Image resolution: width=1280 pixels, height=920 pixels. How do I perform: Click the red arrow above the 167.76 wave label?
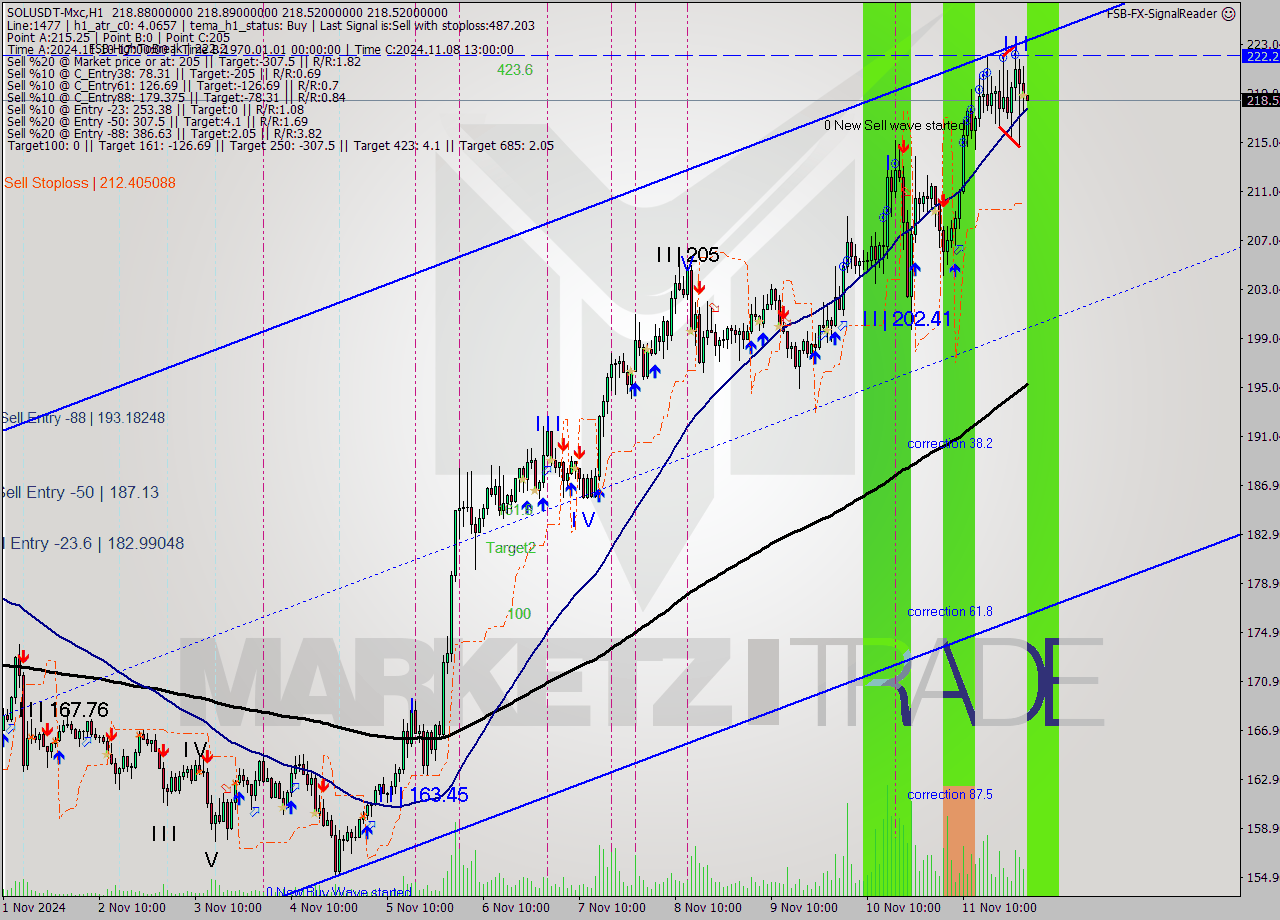pyautogui.click(x=22, y=657)
